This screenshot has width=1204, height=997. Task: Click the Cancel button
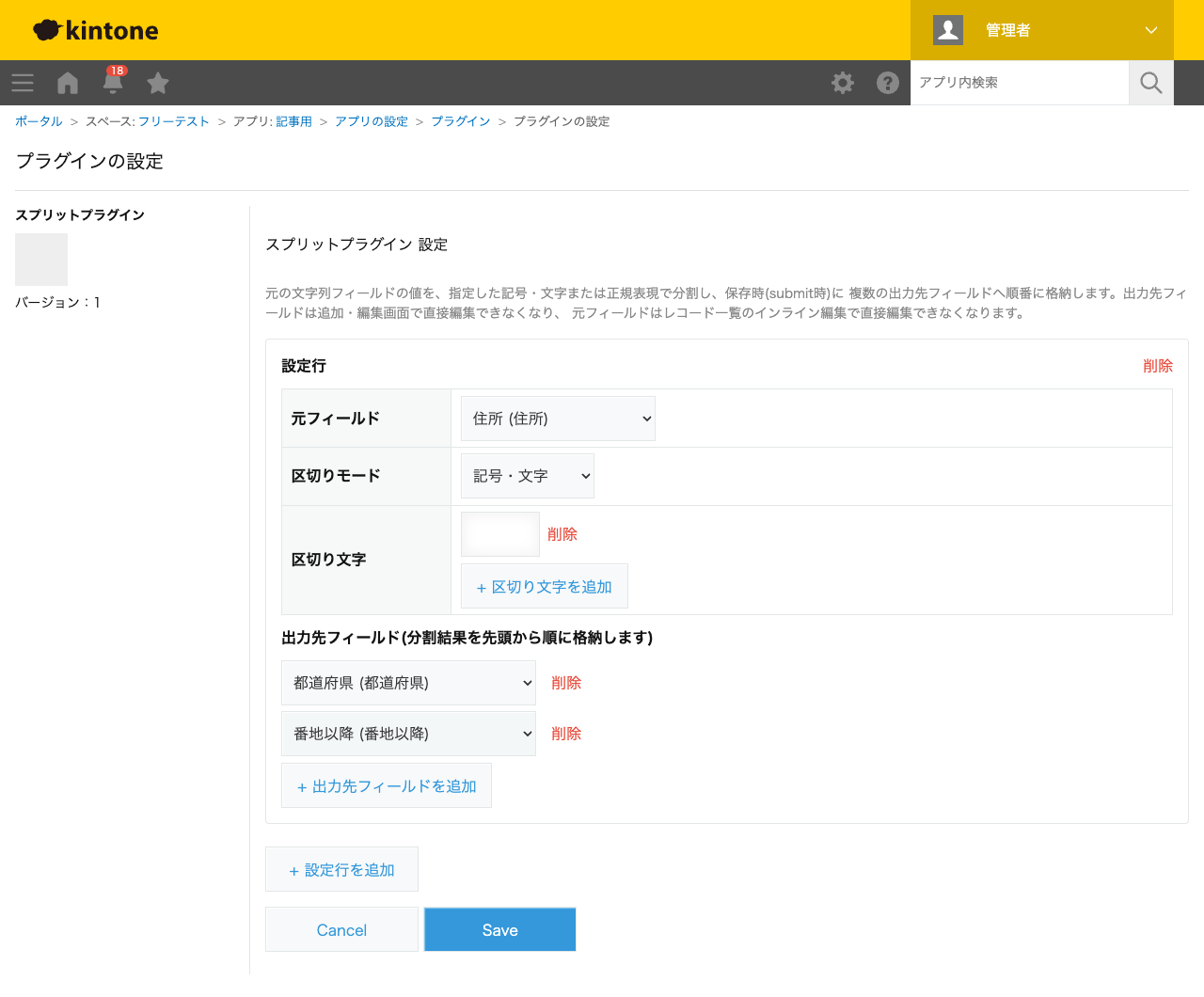click(x=341, y=930)
